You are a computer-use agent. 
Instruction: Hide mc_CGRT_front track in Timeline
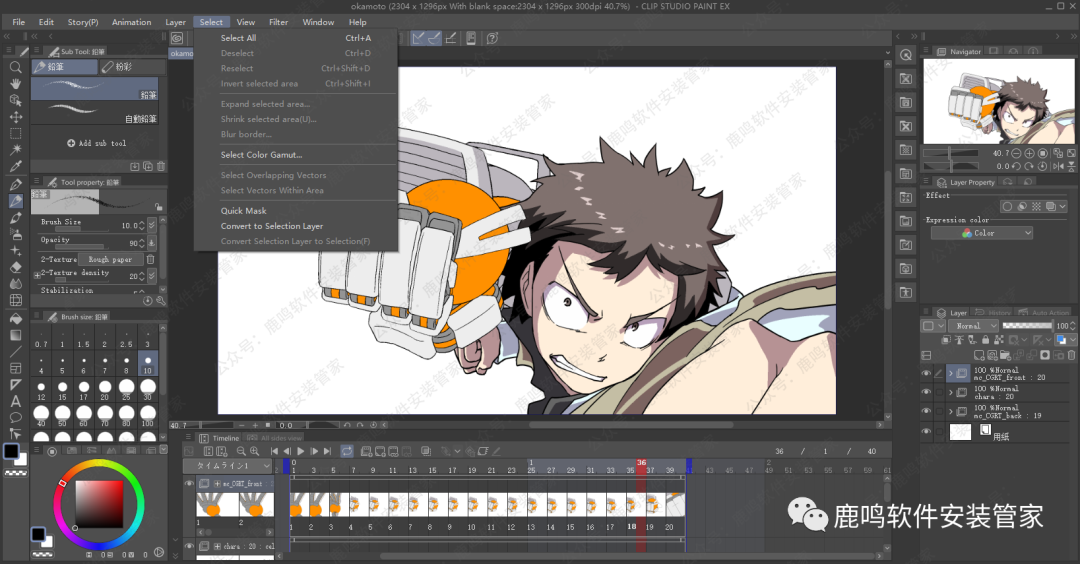coord(190,484)
